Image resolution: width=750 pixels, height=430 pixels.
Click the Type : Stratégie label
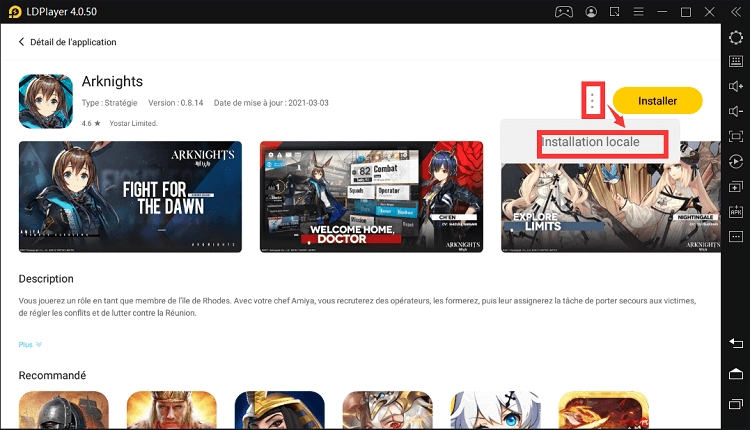pos(110,103)
